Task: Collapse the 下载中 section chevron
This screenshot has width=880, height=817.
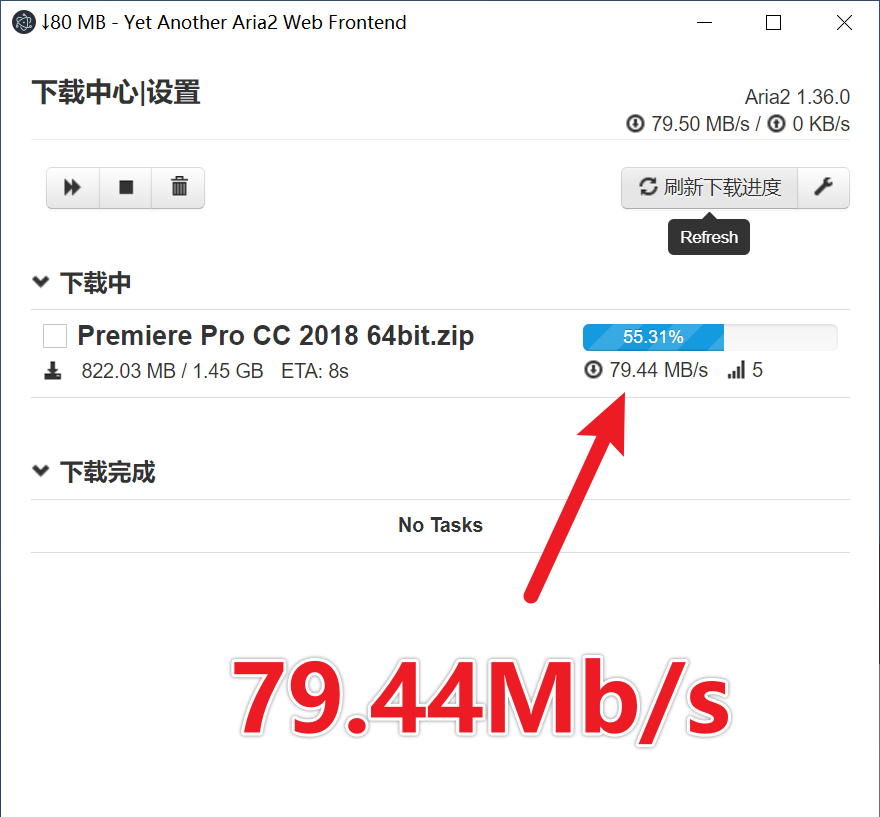Action: pyautogui.click(x=40, y=282)
